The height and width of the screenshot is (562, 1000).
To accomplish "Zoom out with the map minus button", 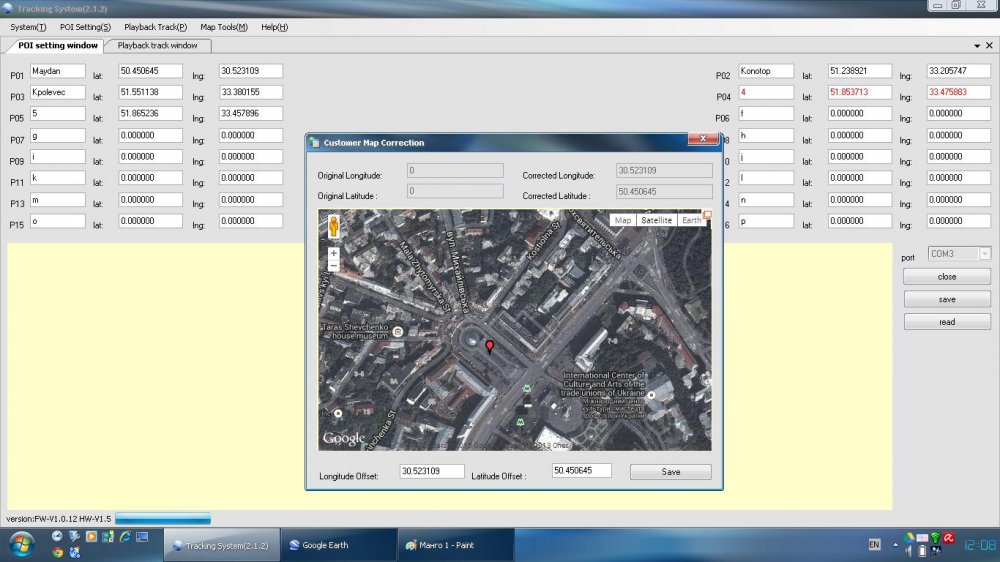I will (333, 267).
